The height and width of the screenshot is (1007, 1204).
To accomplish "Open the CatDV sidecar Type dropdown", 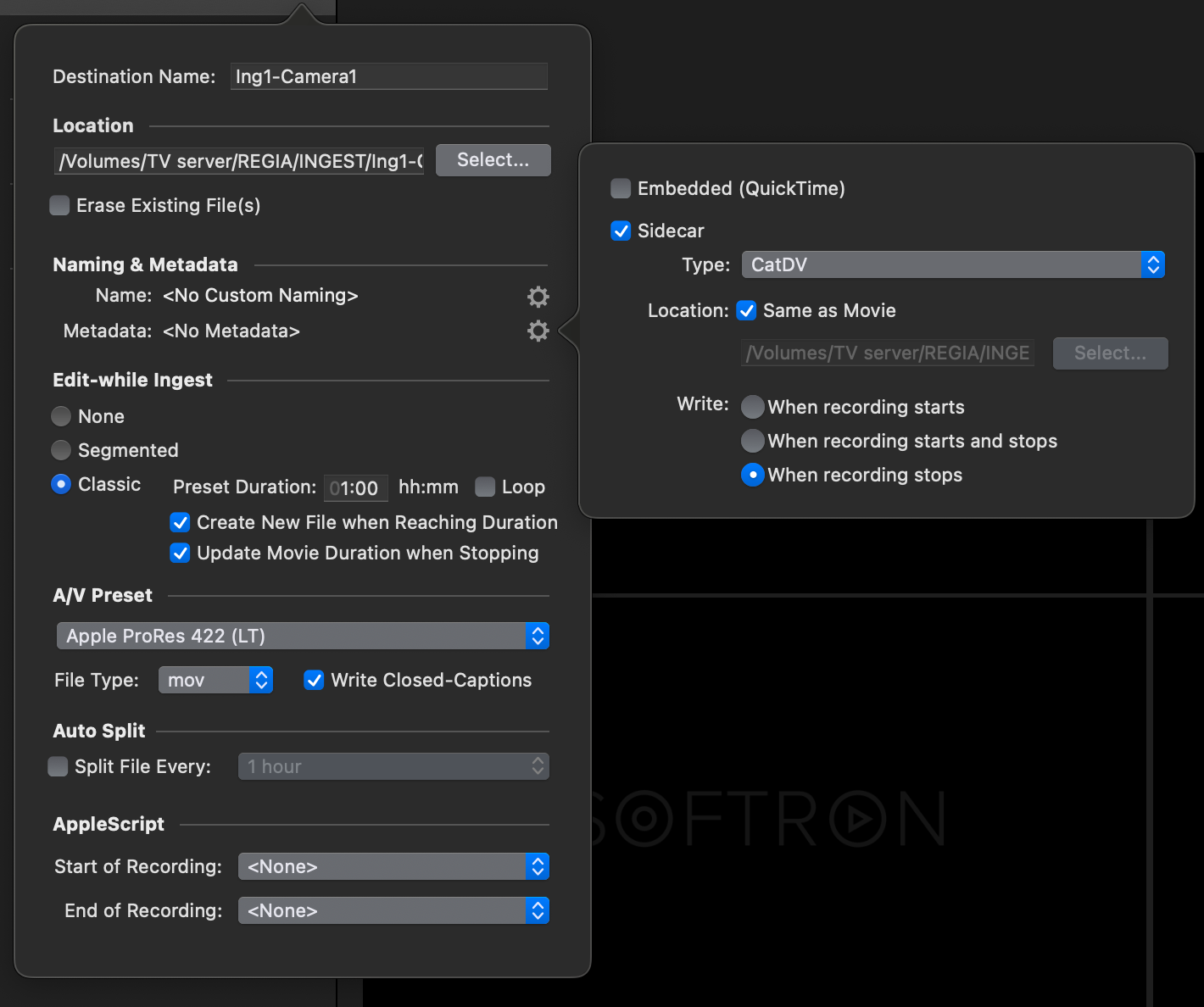I will (953, 264).
